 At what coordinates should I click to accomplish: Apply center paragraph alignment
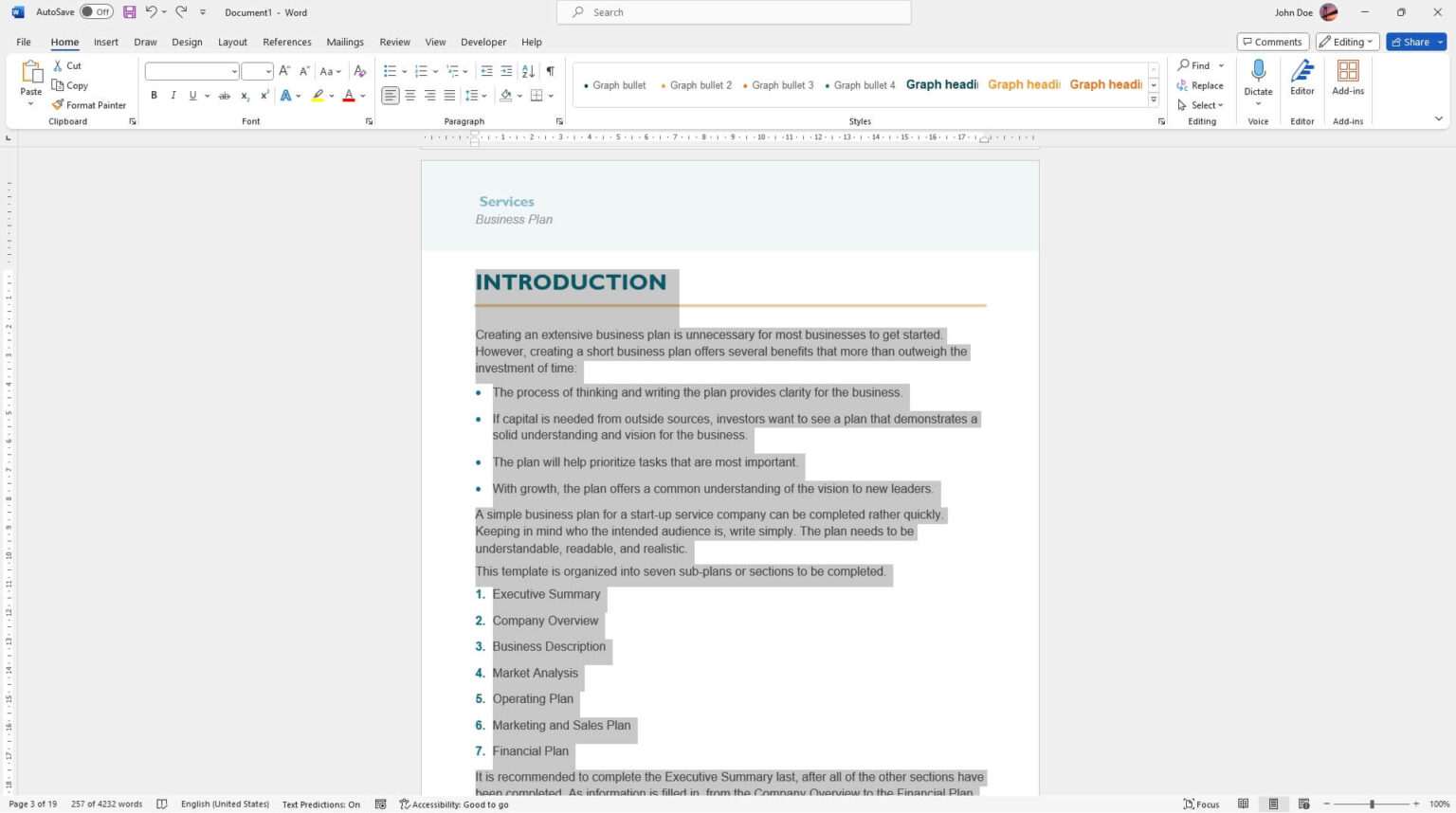tap(410, 95)
